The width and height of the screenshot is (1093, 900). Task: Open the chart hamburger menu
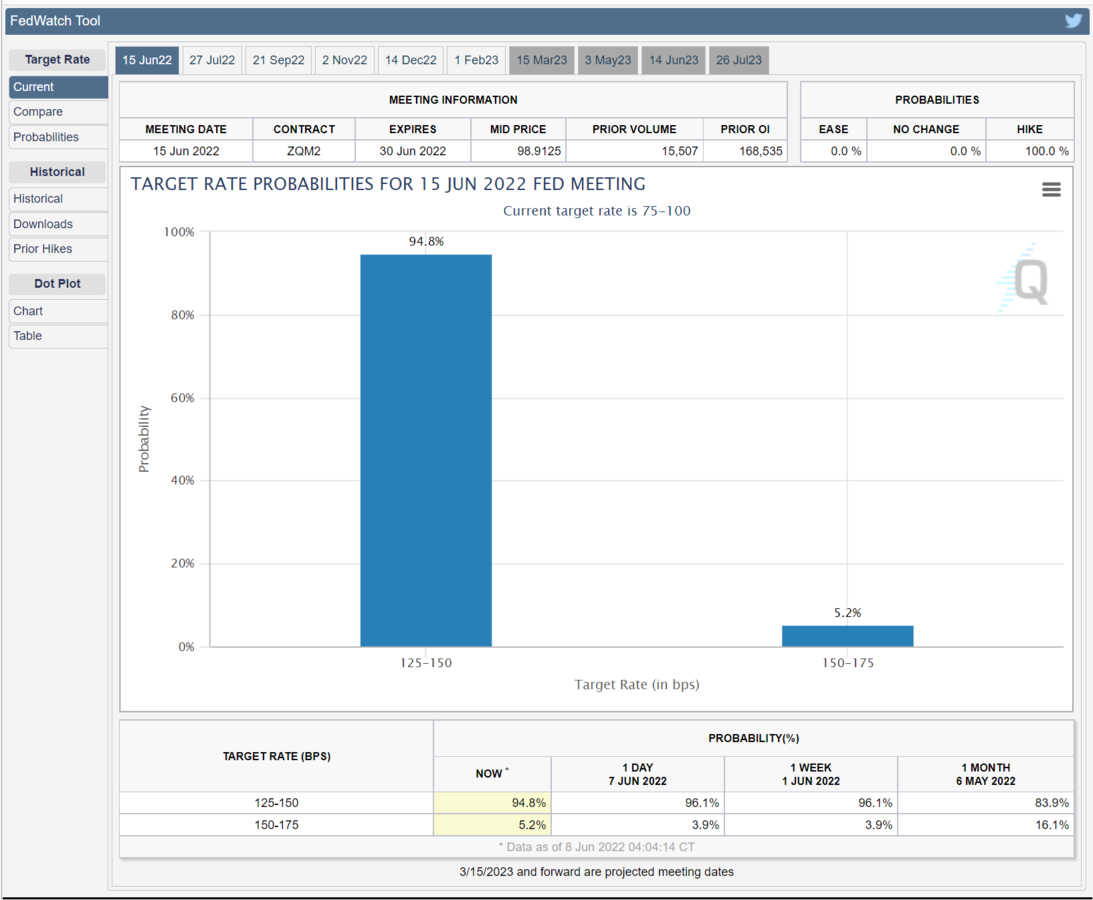pyautogui.click(x=1051, y=189)
